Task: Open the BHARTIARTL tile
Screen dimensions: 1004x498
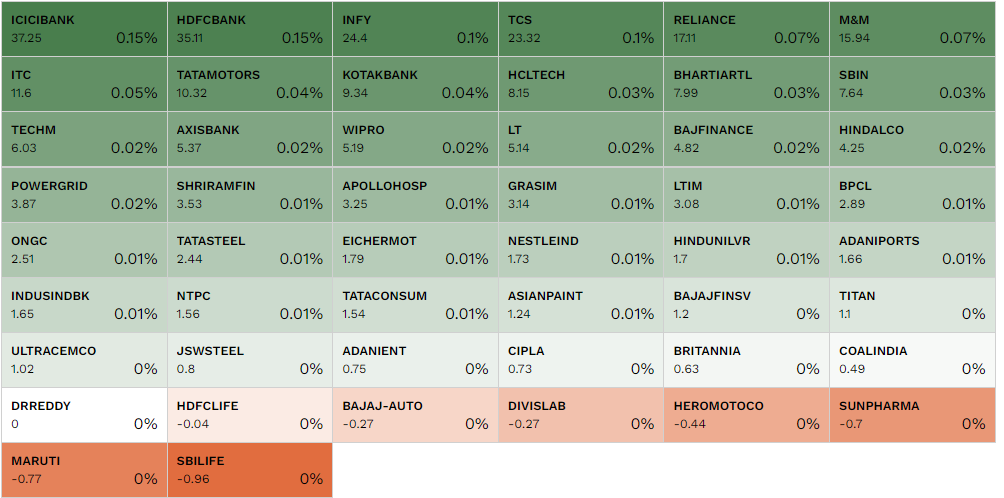Action: (746, 84)
